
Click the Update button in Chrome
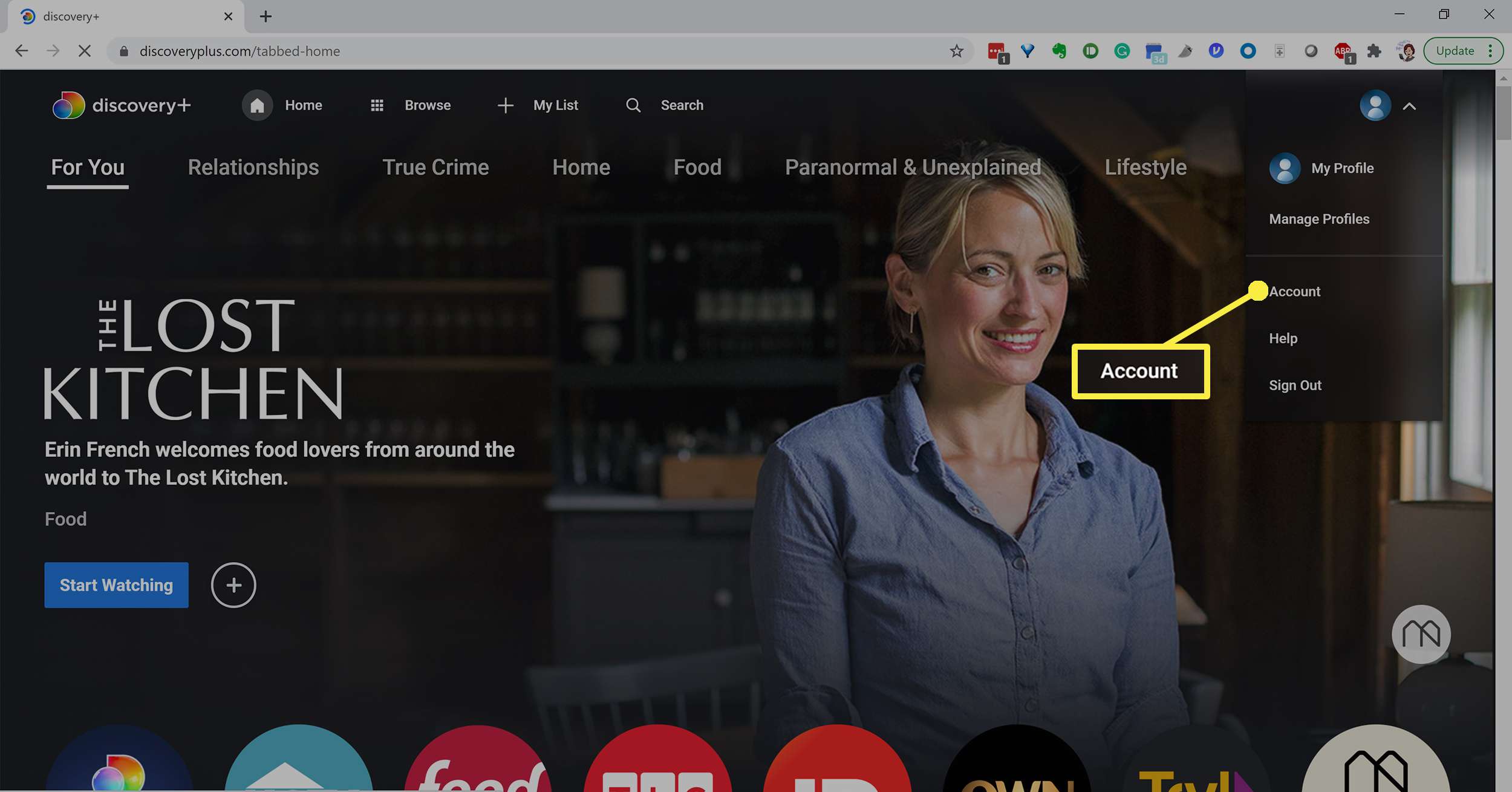(1455, 51)
